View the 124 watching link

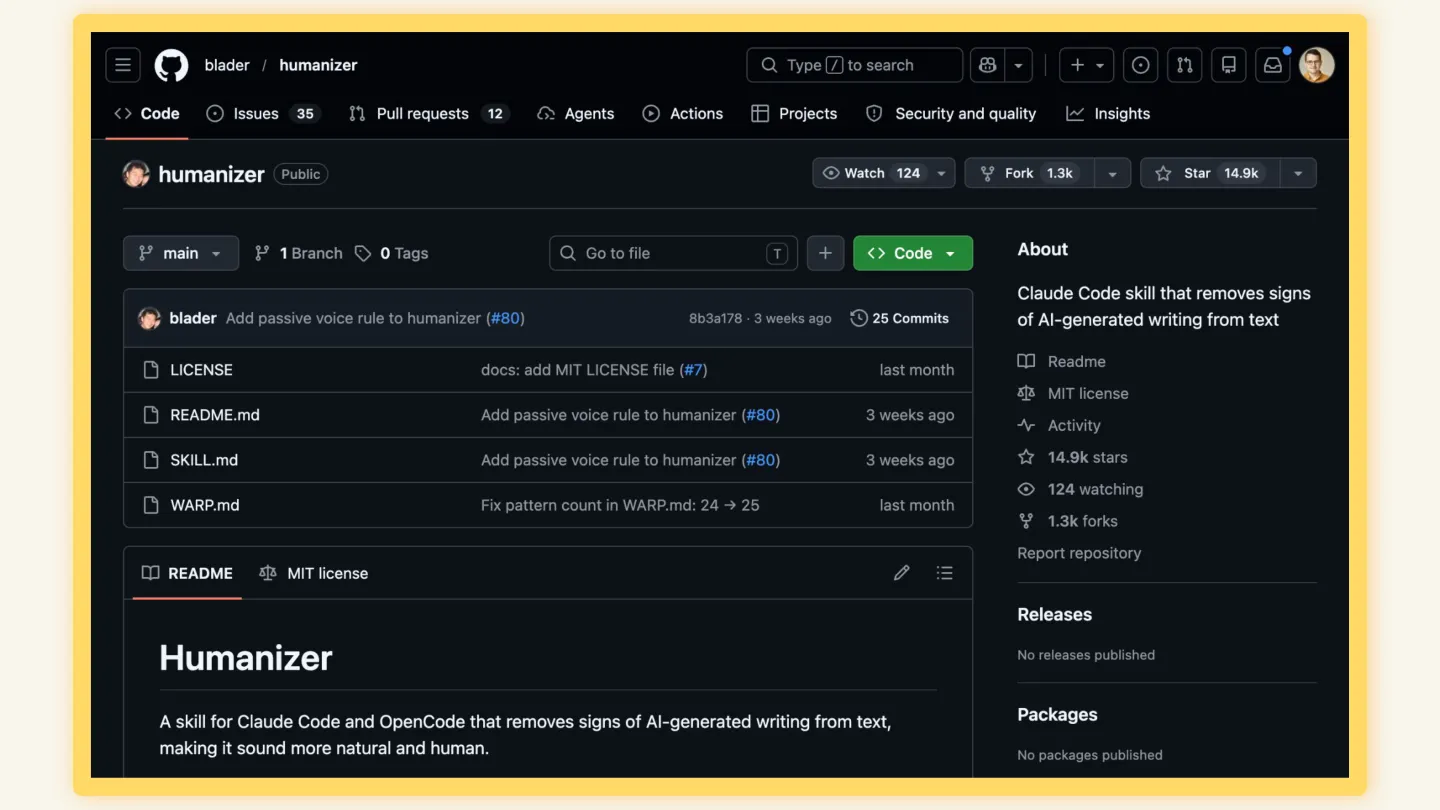(x=1080, y=489)
